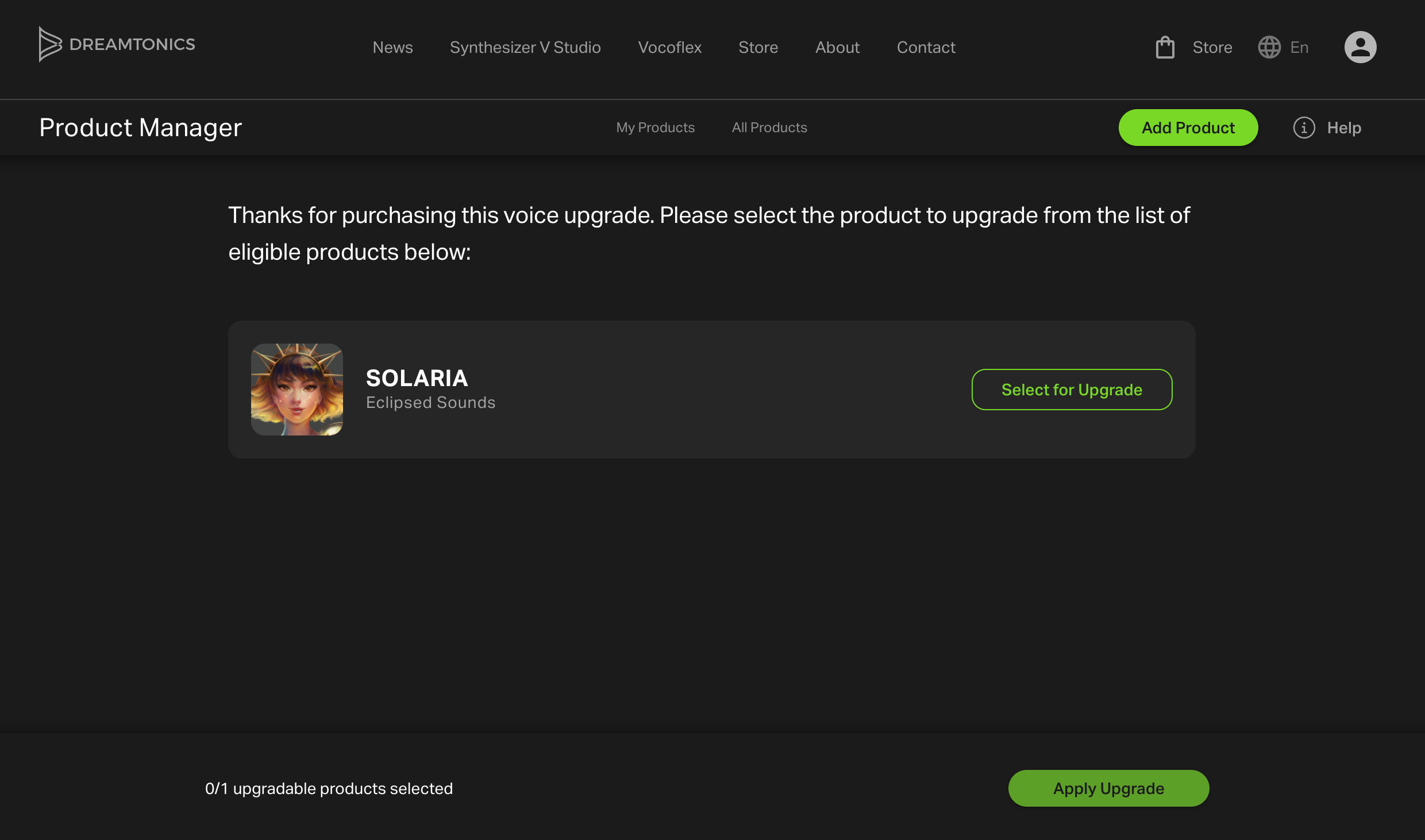Click the Help text link
Image resolution: width=1425 pixels, height=840 pixels.
(x=1344, y=128)
